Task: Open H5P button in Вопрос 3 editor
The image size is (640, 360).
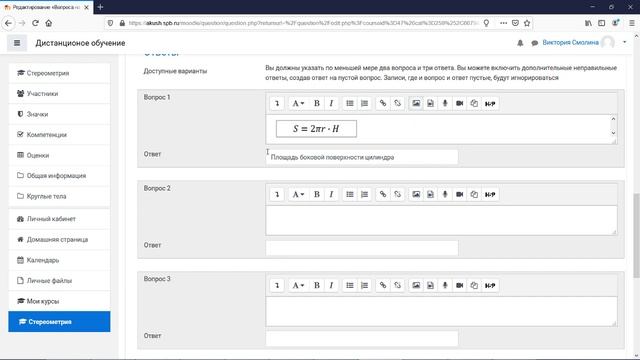Action: 490,286
